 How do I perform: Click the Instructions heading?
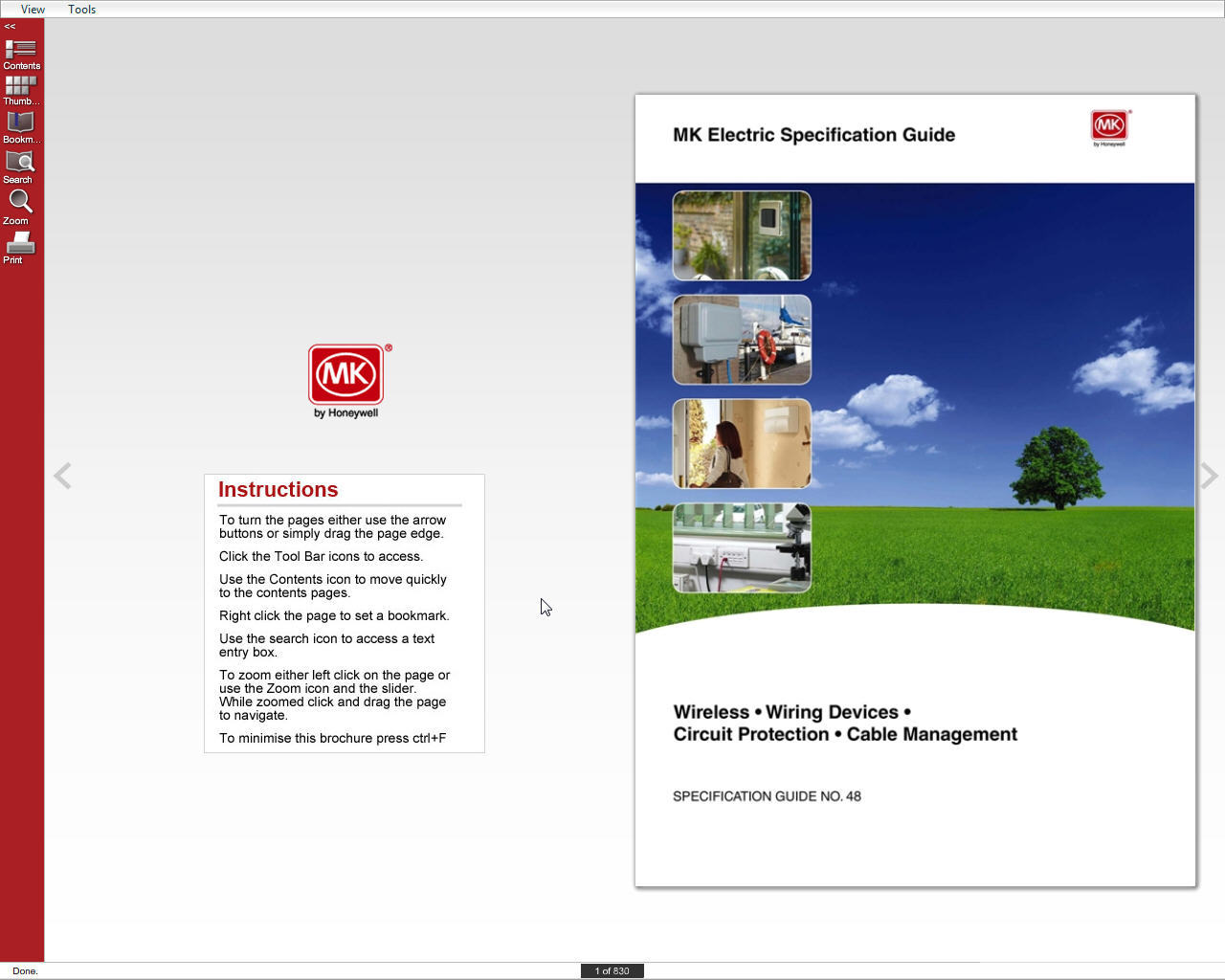(x=278, y=489)
